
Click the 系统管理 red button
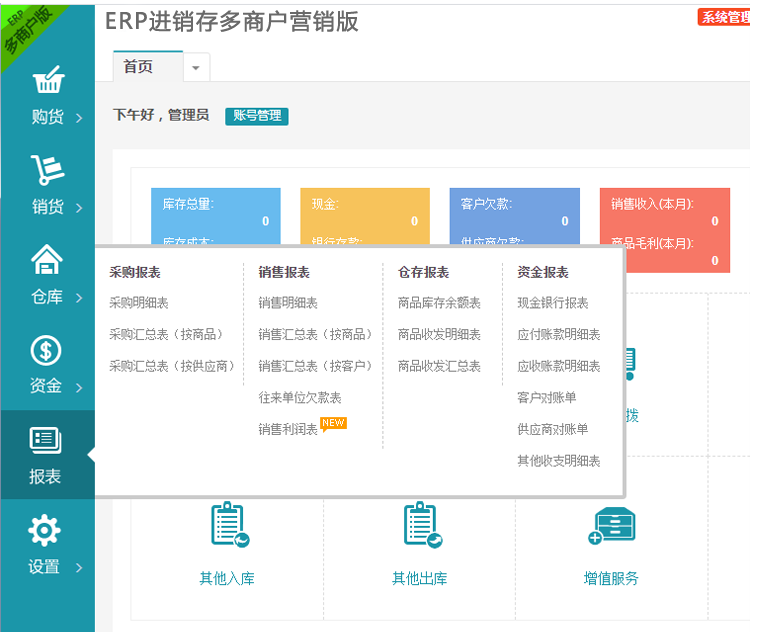pos(724,17)
